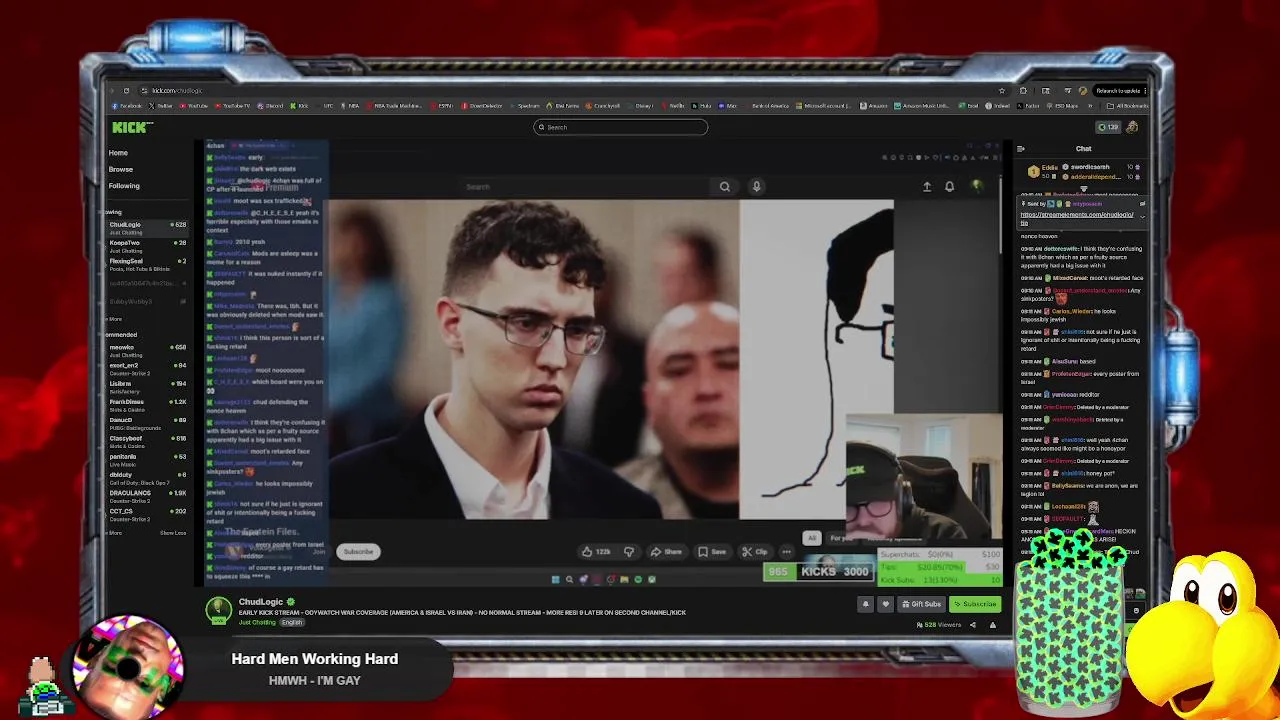Click the notification bell above embedded video
The height and width of the screenshot is (720, 1280).
coord(950,186)
